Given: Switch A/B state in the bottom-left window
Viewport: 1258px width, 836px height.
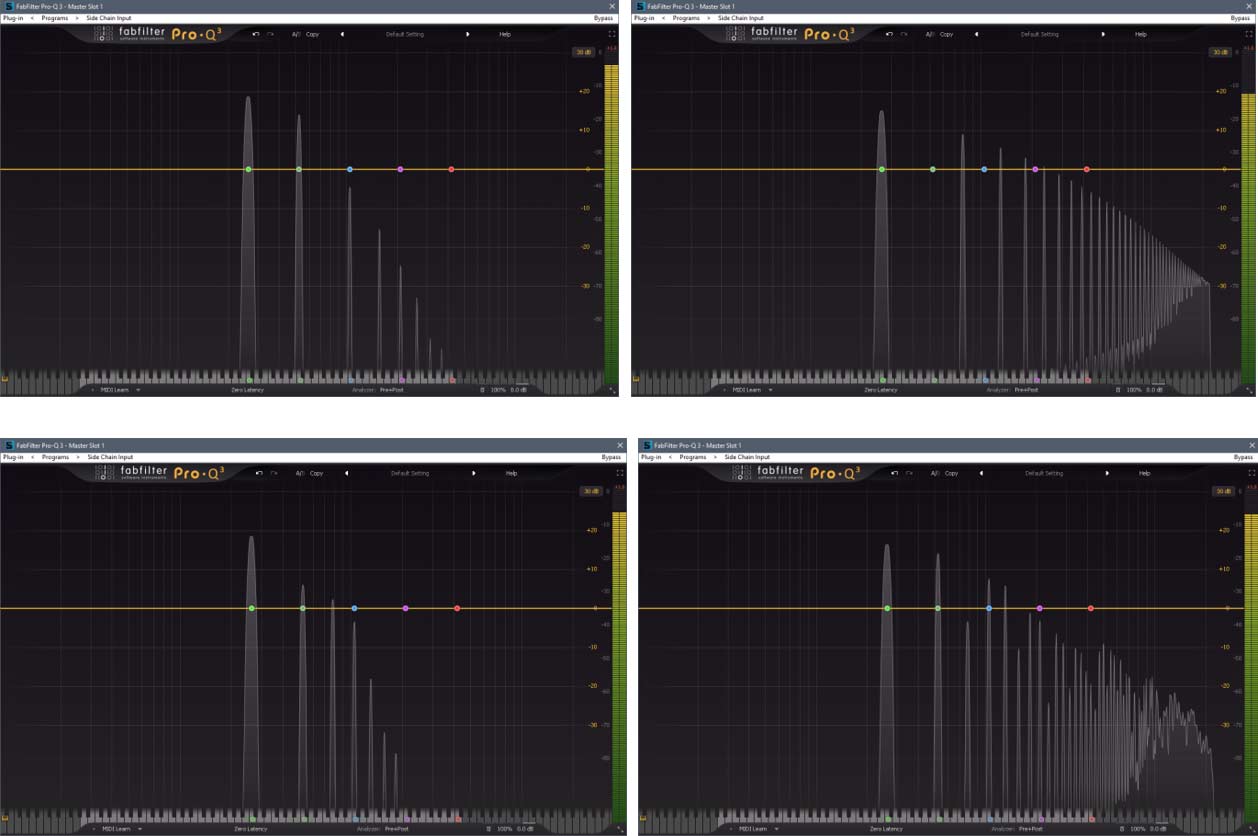Looking at the screenshot, I should click(x=299, y=473).
